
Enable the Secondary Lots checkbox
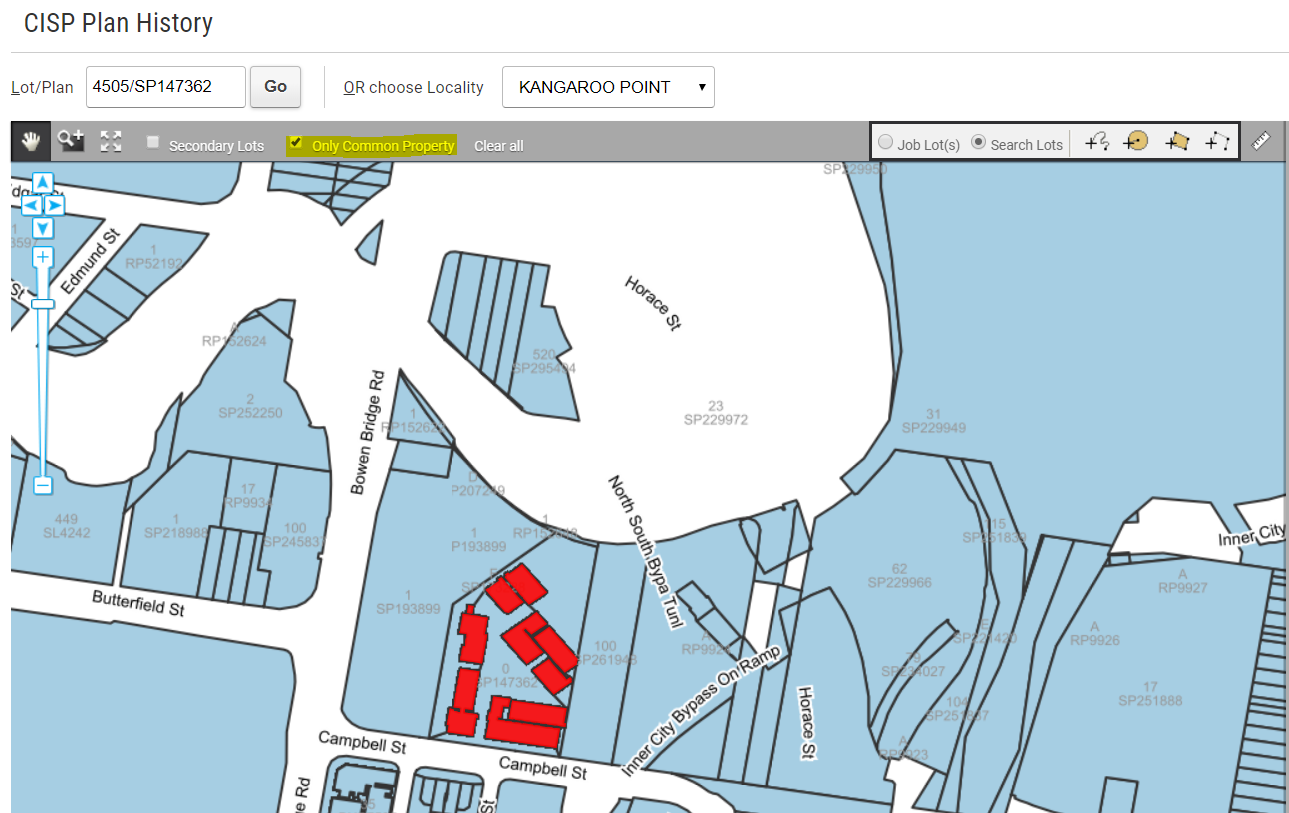[x=153, y=142]
